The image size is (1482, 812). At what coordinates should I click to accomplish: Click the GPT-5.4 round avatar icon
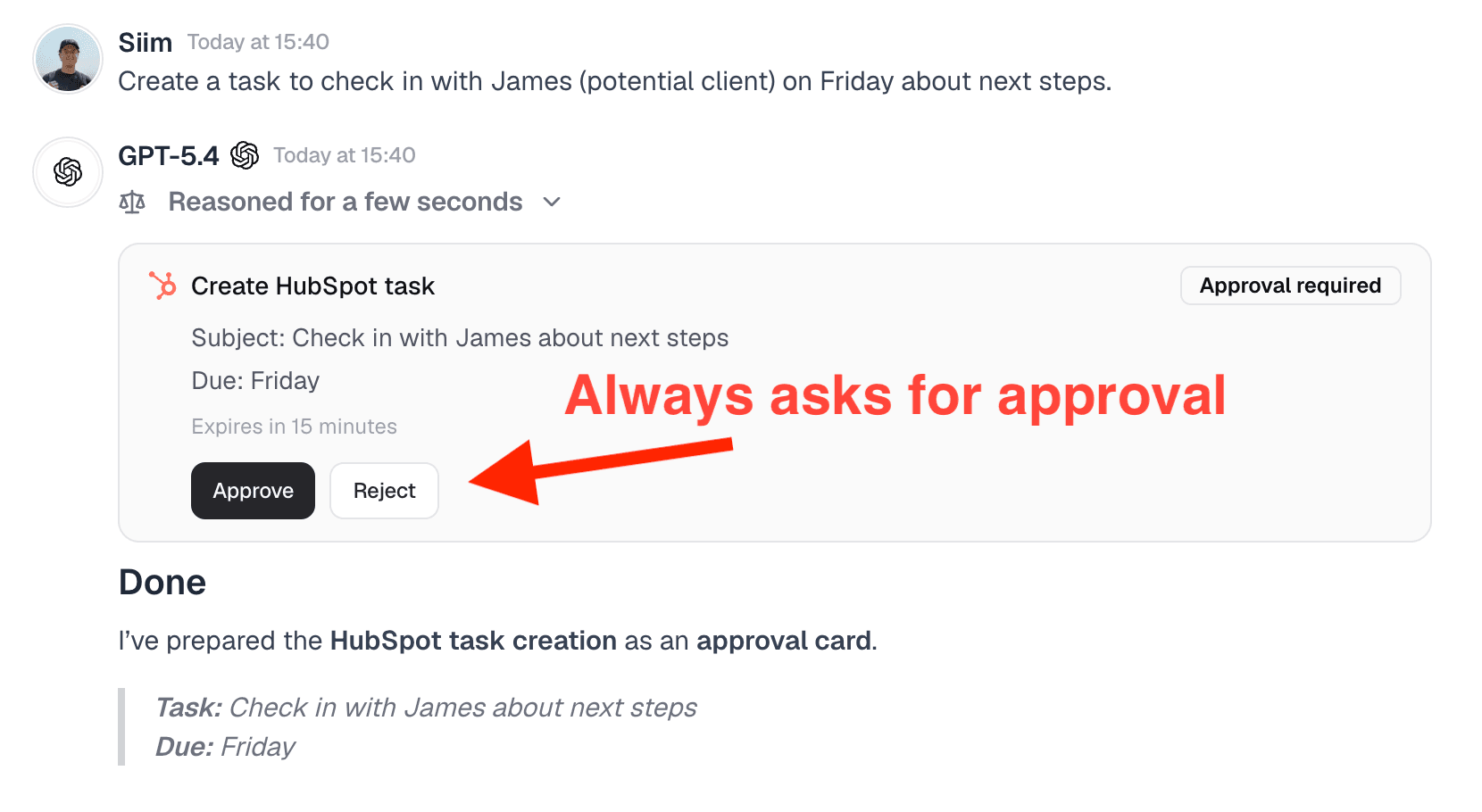point(68,171)
